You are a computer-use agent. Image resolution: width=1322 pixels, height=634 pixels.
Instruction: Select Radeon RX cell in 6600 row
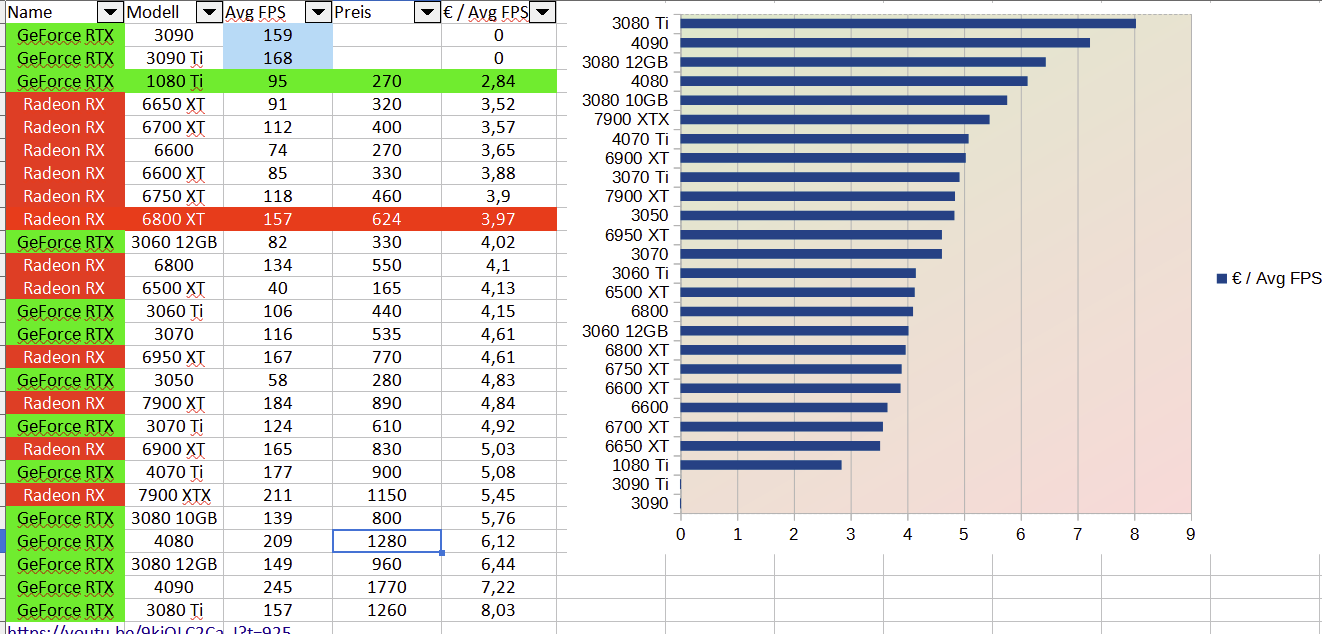coord(65,150)
